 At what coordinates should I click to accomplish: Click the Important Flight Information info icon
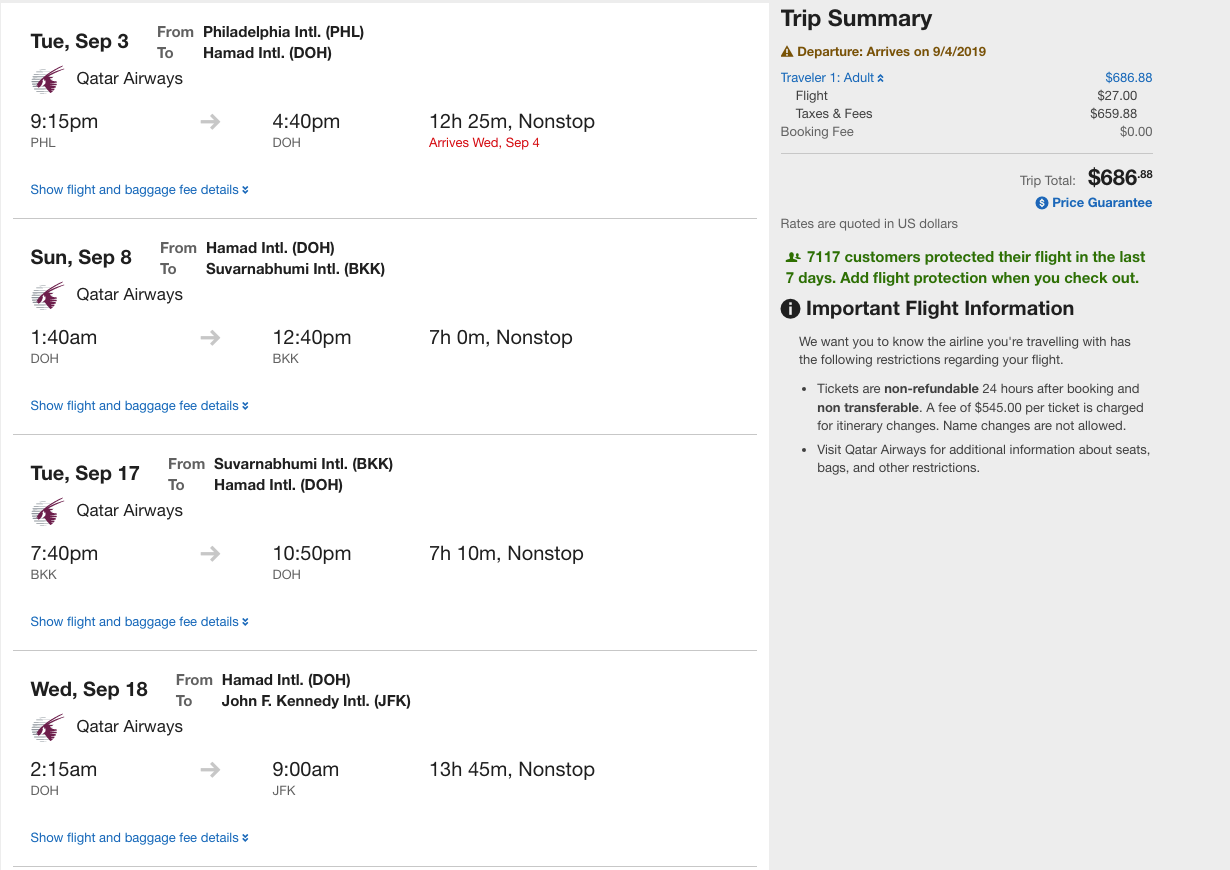pos(790,309)
